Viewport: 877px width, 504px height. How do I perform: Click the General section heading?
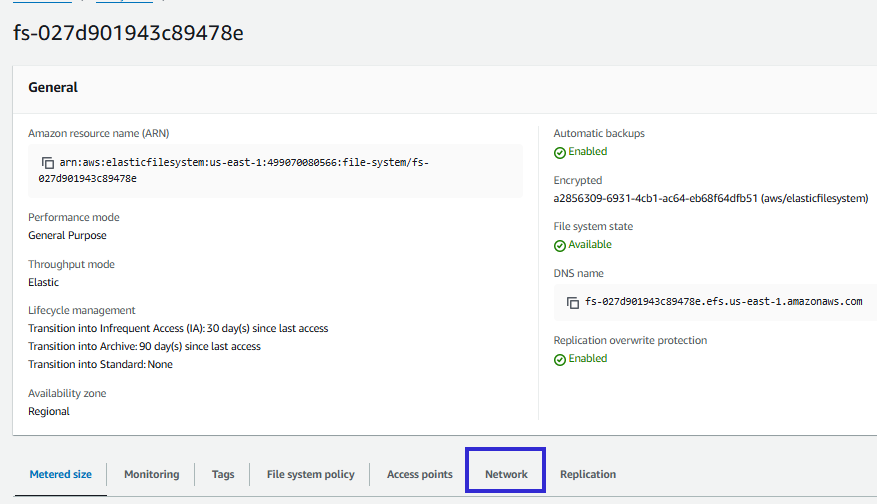point(53,87)
